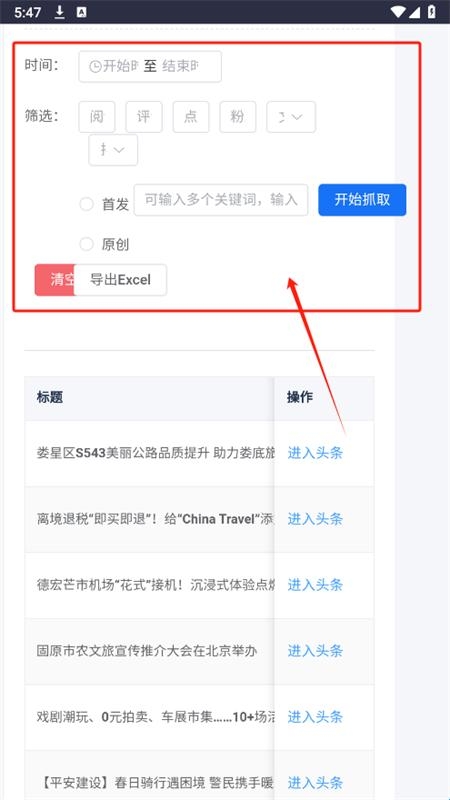Click the clock icon in time range

[95, 66]
